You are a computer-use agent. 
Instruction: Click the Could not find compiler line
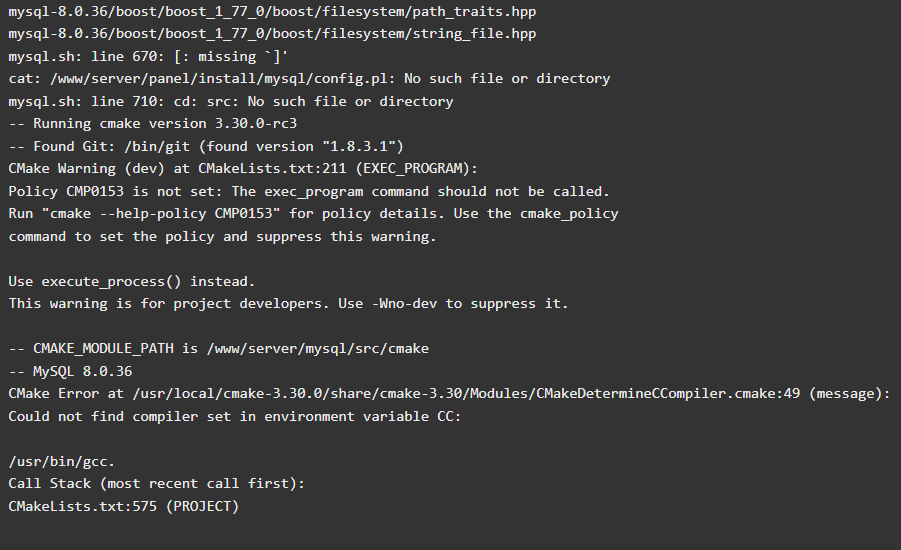pos(235,416)
